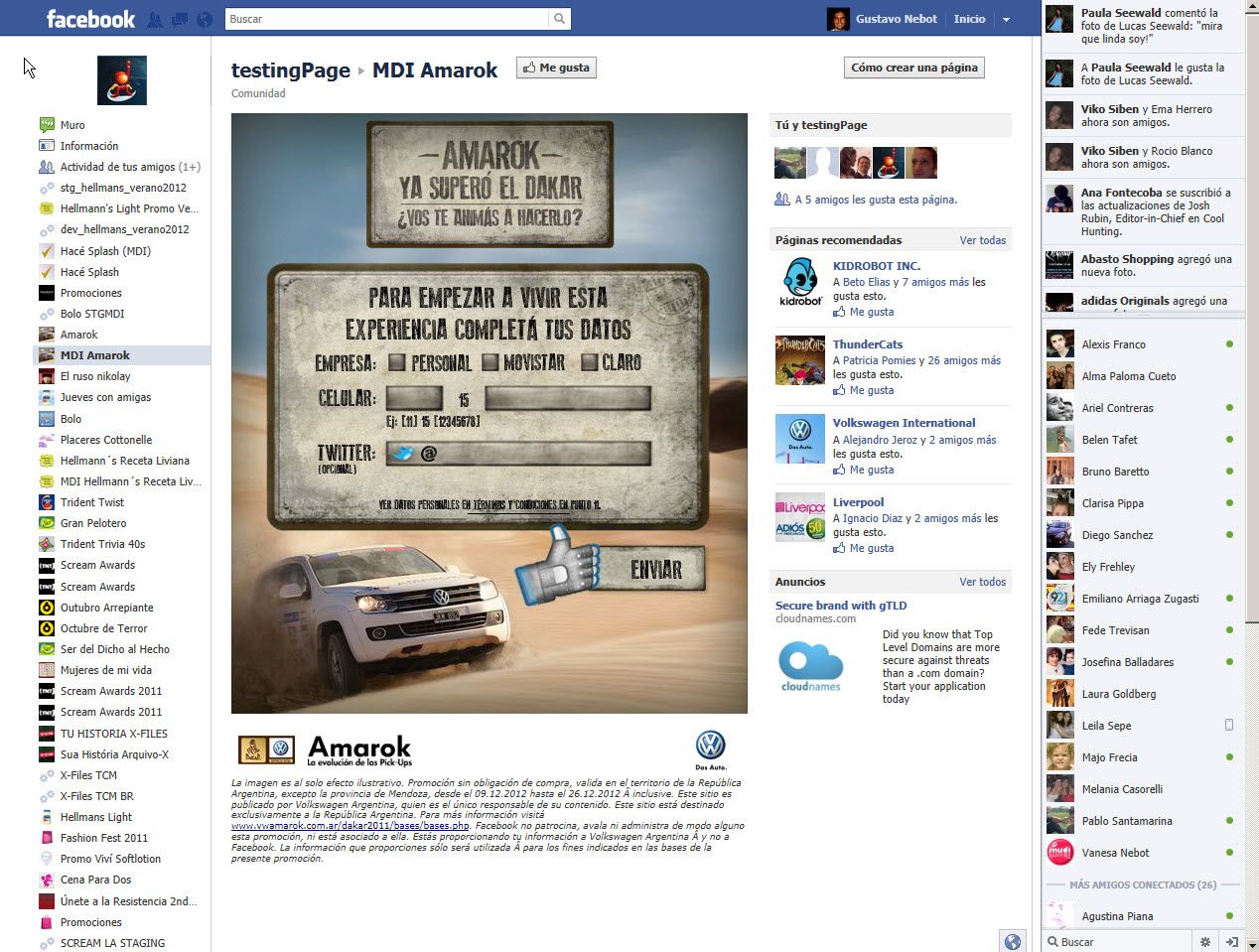Open Muro in the left sidebar
Screen dimensions: 1259x952
click(x=72, y=125)
